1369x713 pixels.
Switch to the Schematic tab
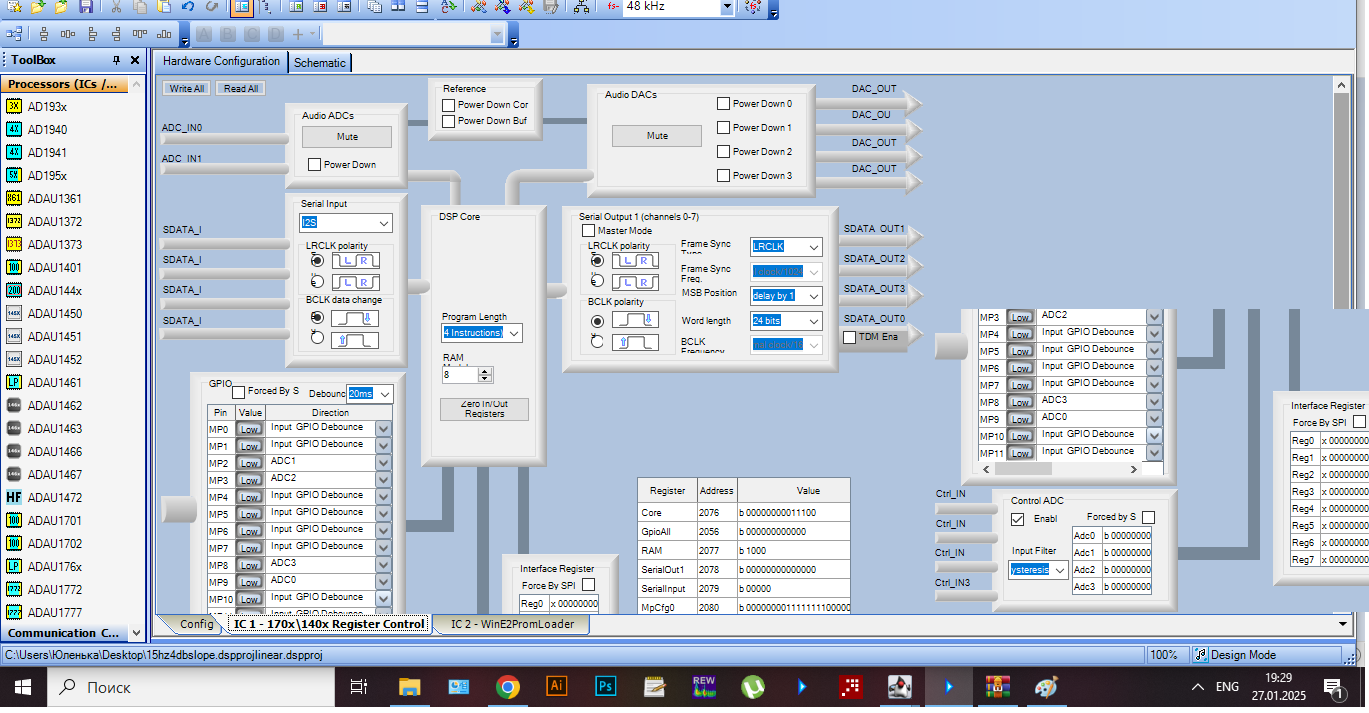tap(319, 62)
